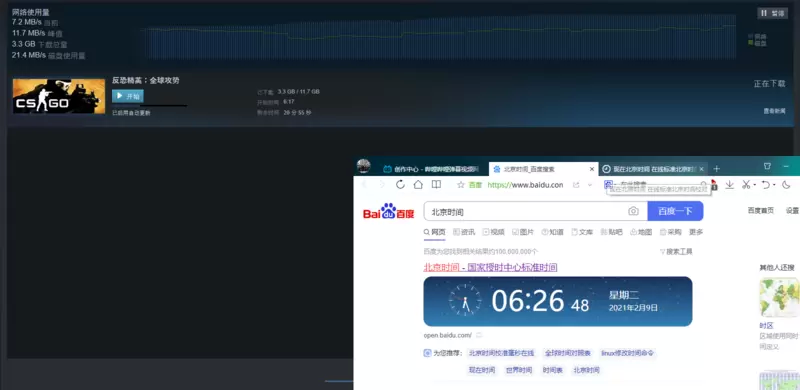
Task: Open the 时区 world map thumbnail
Action: [780, 298]
